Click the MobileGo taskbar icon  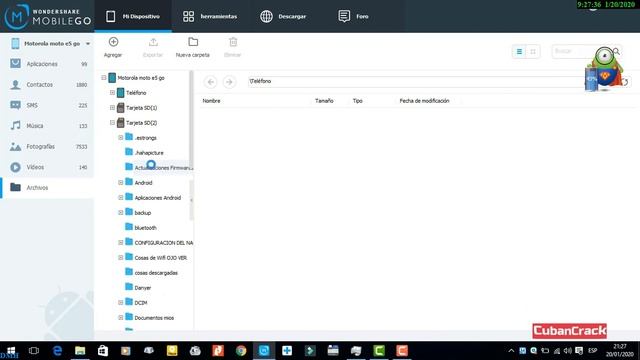click(264, 351)
